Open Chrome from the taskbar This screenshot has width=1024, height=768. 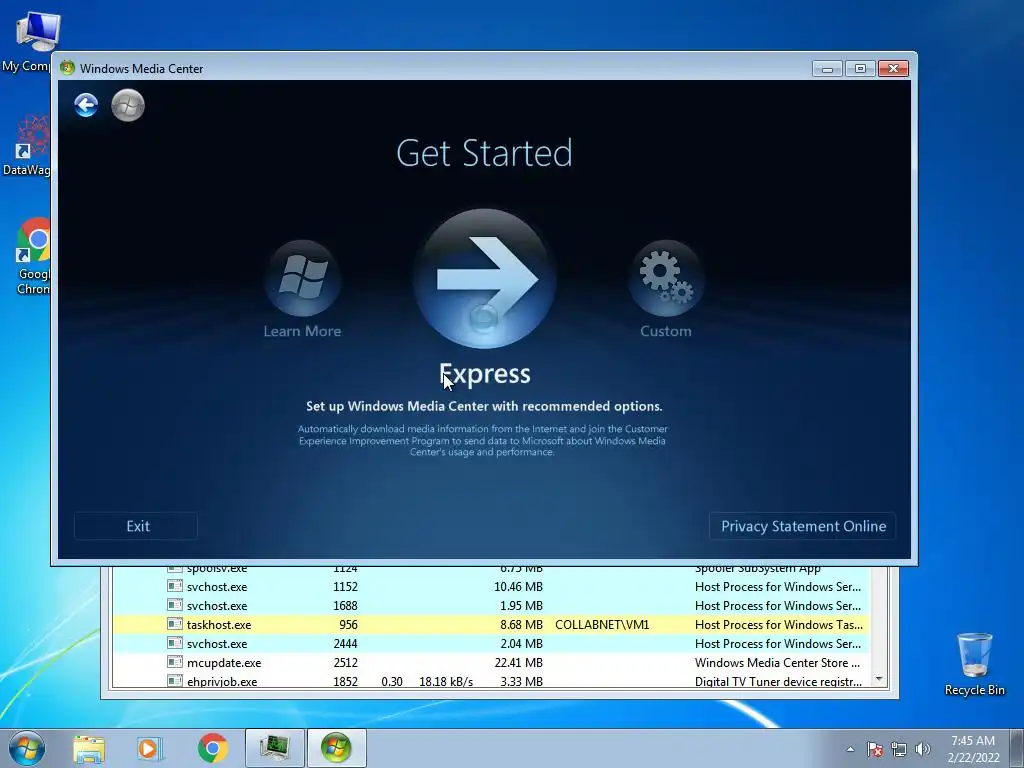click(212, 748)
